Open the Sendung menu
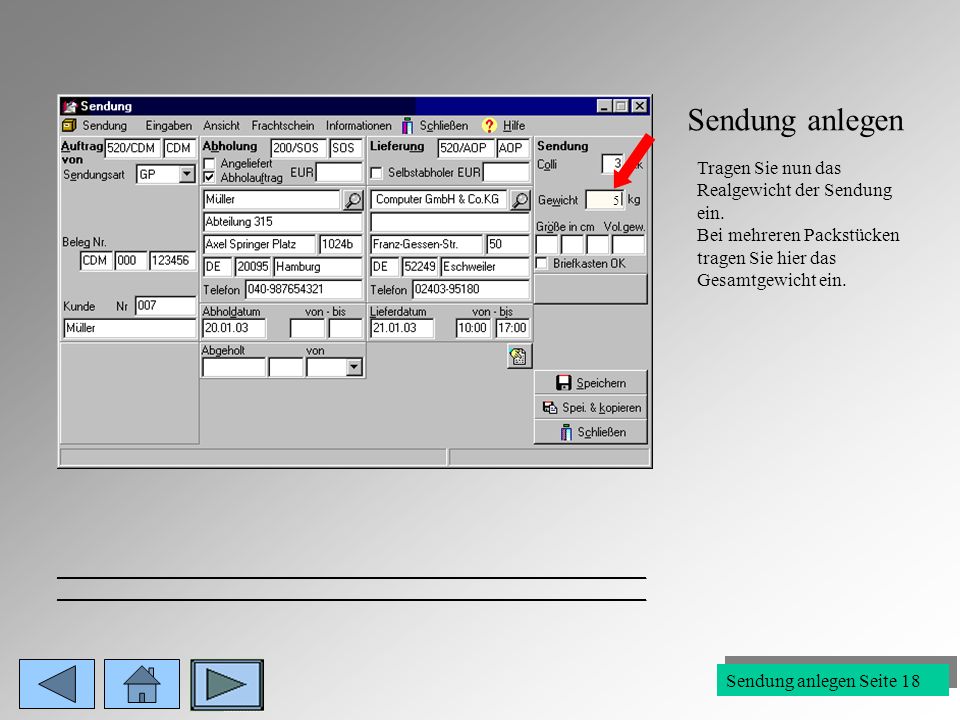Screen dimensions: 960x720 105,126
